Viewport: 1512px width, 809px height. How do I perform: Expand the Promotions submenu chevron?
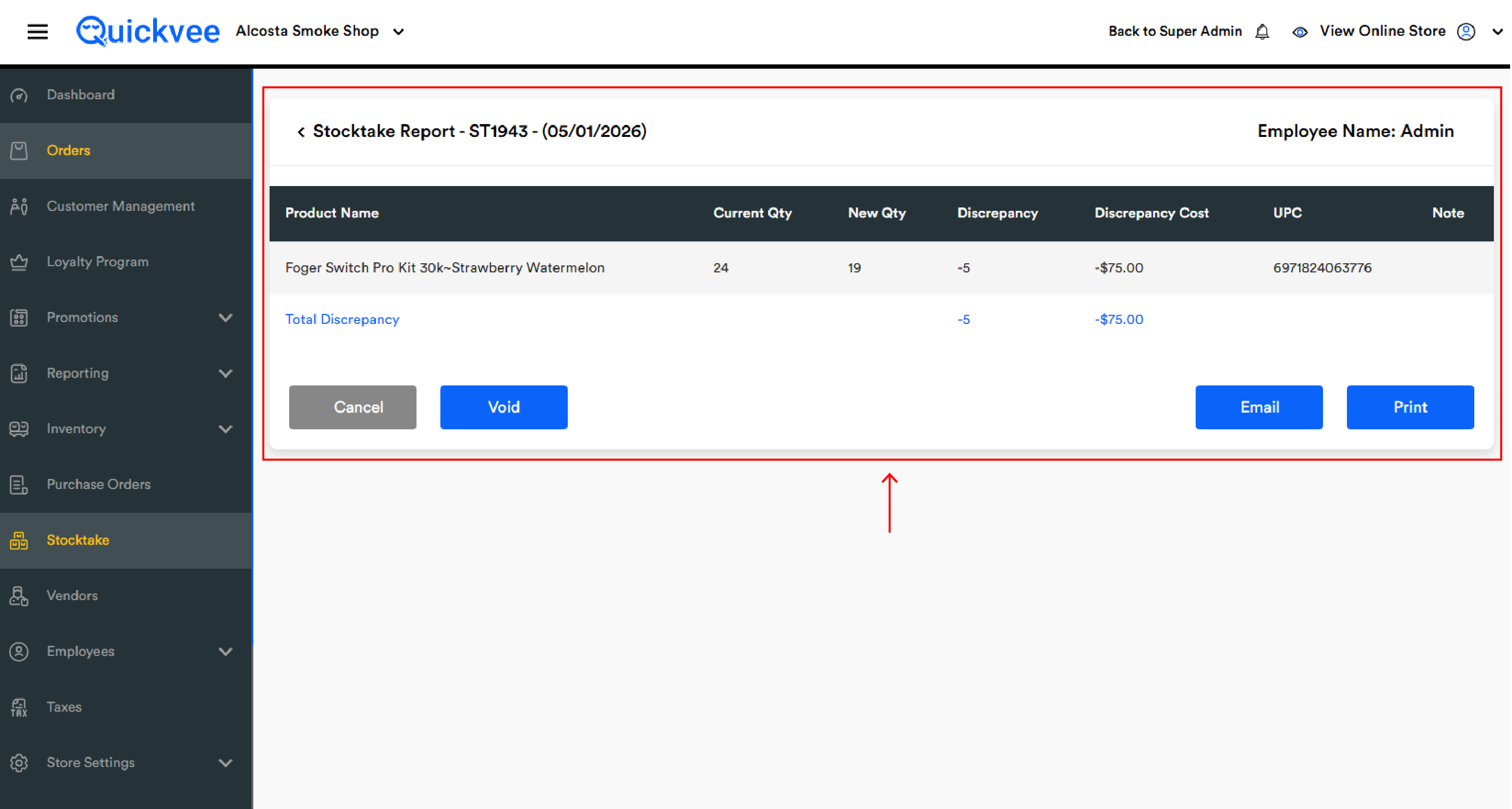pos(226,318)
